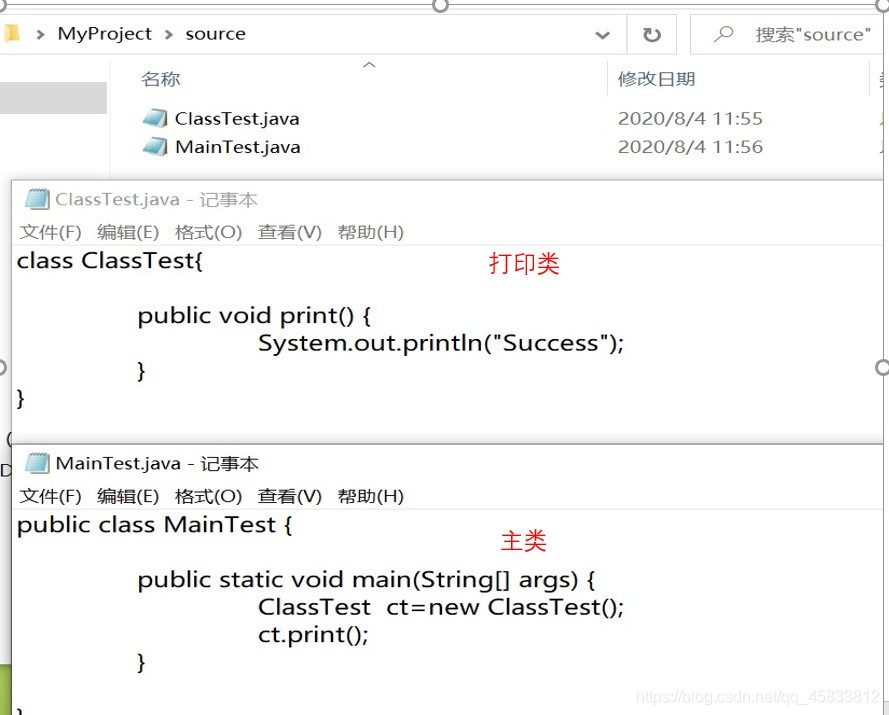Image resolution: width=889 pixels, height=715 pixels.
Task: Click the sort arrow above the 名称 column
Action: coord(369,65)
